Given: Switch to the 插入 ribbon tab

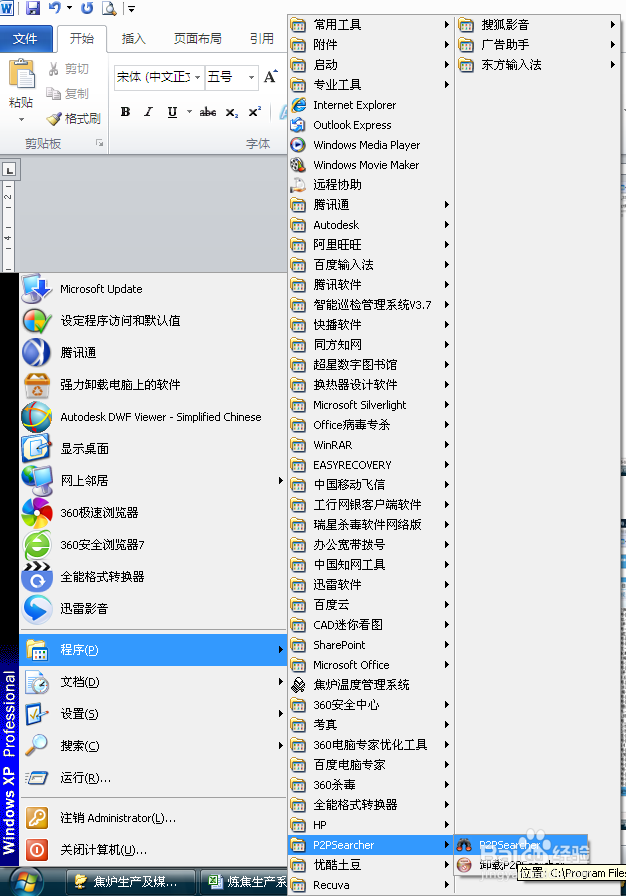Looking at the screenshot, I should (134, 38).
